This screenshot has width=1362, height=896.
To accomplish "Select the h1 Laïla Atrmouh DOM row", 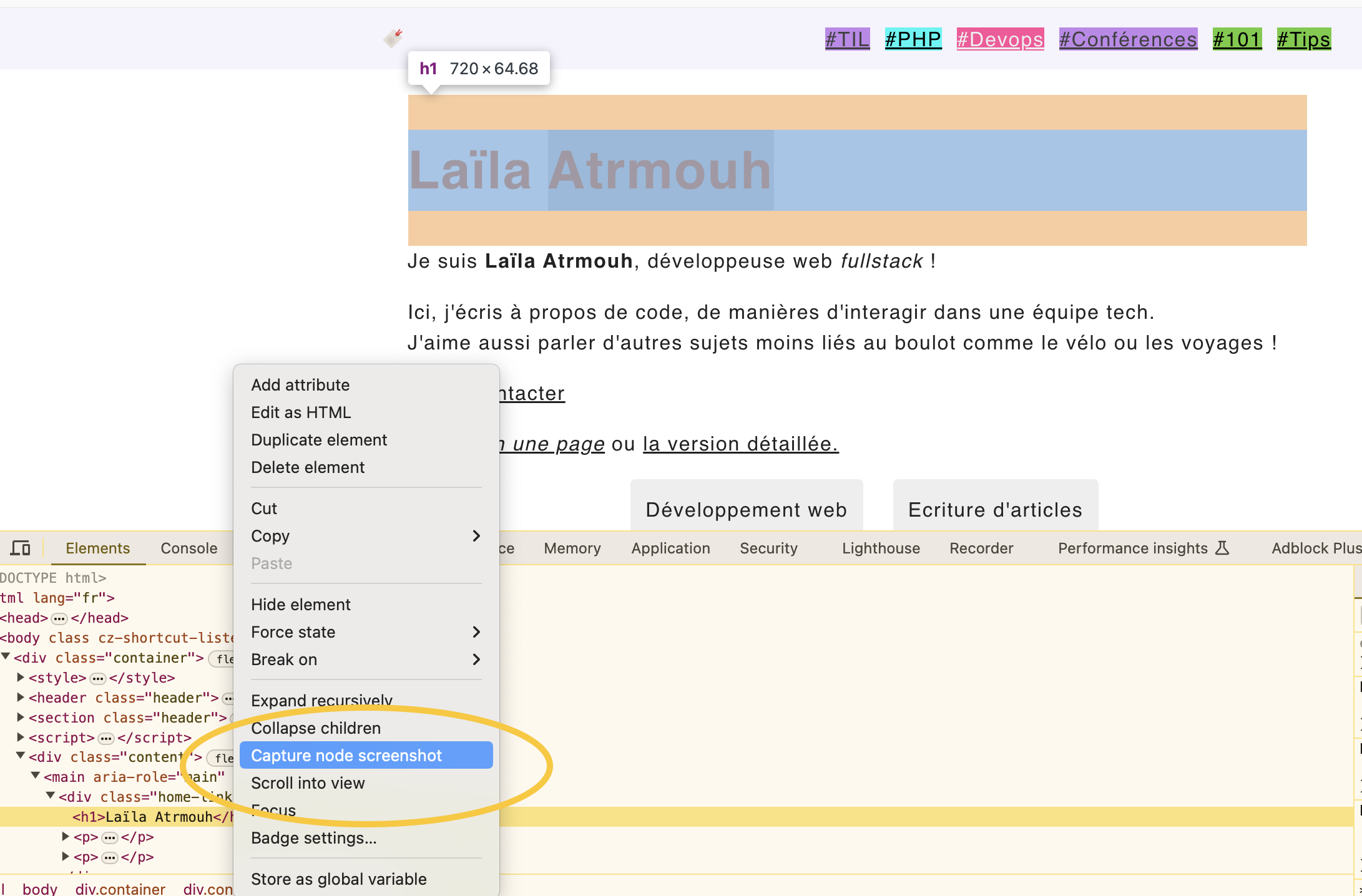I will pos(677,817).
